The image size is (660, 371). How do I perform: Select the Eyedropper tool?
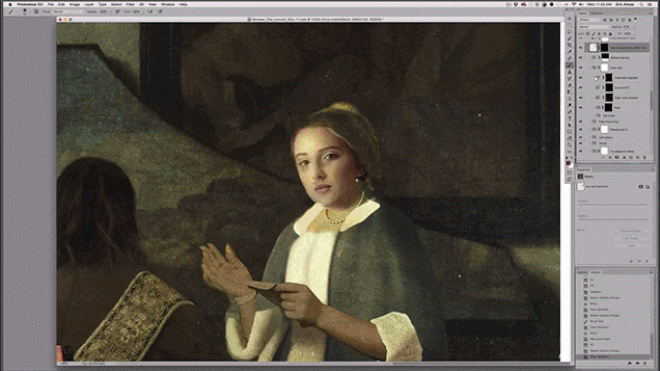pos(570,52)
